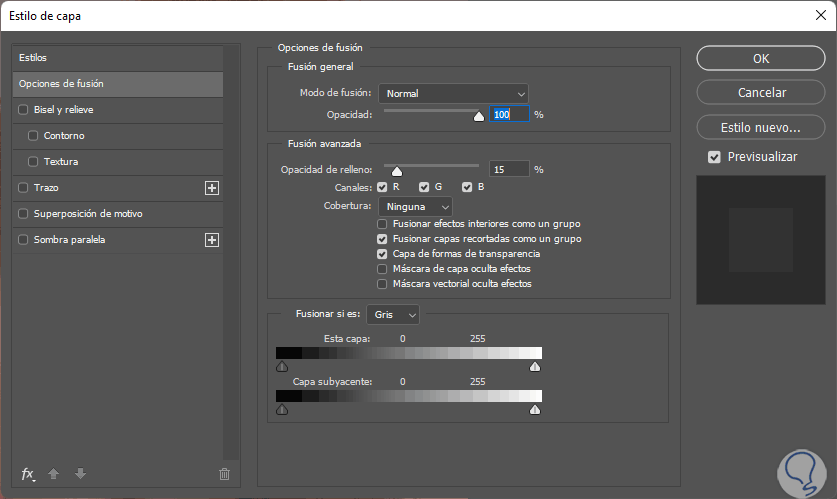Click the Opacidad de relleno slider handle

point(397,171)
